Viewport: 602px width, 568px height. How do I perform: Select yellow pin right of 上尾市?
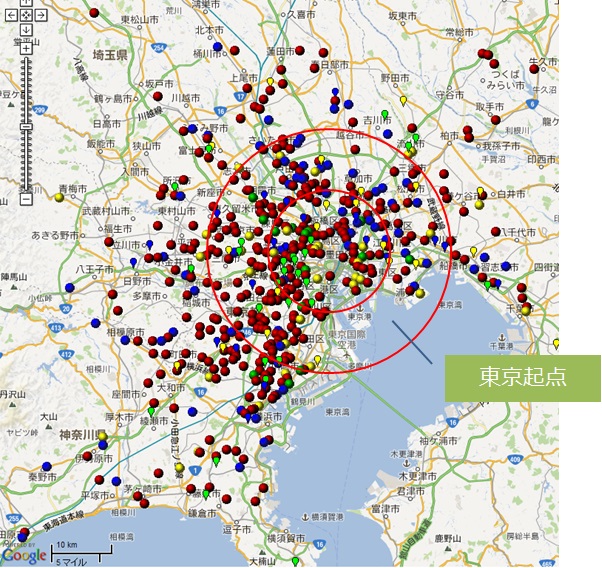270,82
